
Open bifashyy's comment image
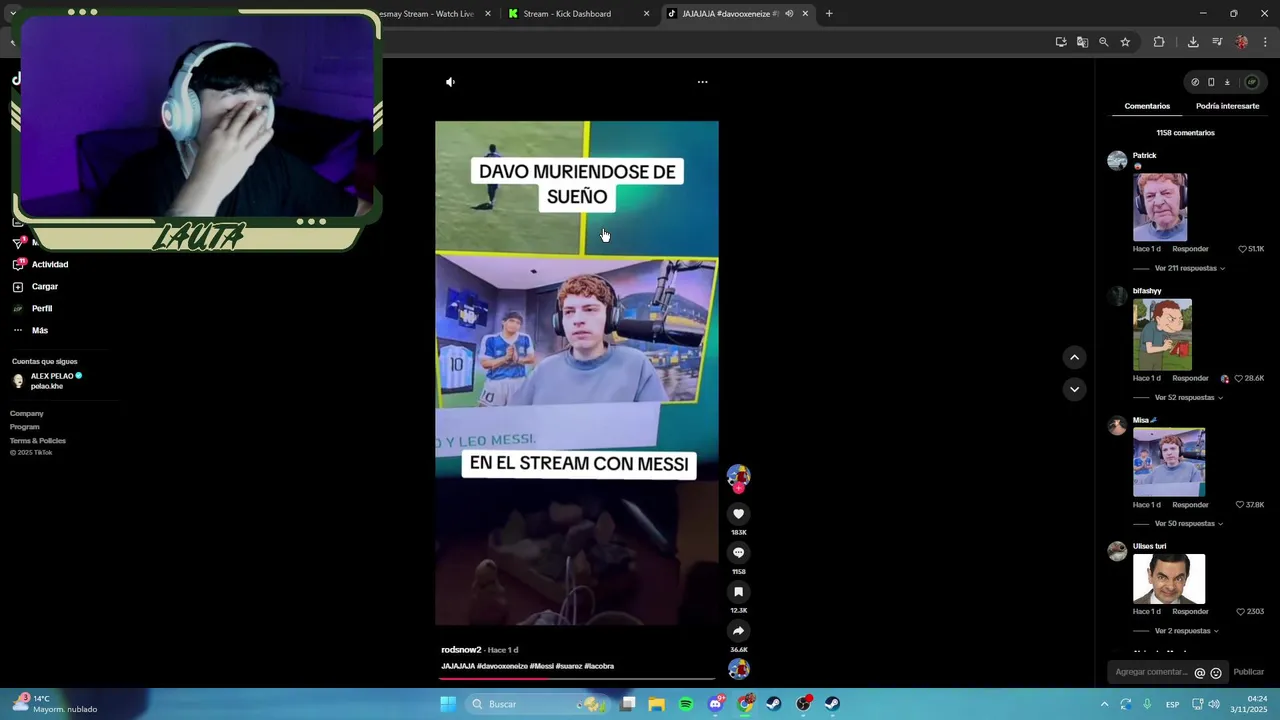tap(1162, 335)
